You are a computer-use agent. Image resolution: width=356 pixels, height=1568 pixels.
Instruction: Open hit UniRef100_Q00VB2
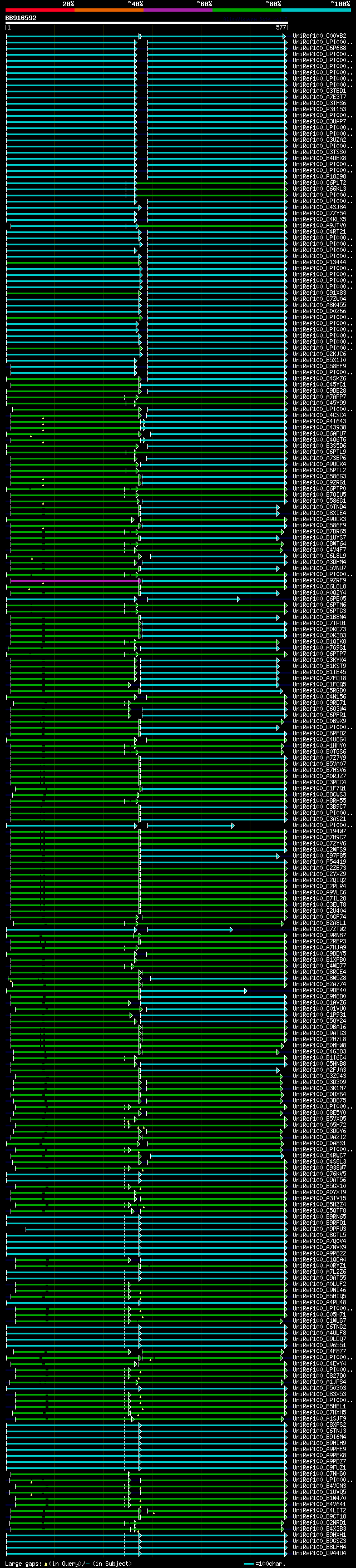[319, 36]
